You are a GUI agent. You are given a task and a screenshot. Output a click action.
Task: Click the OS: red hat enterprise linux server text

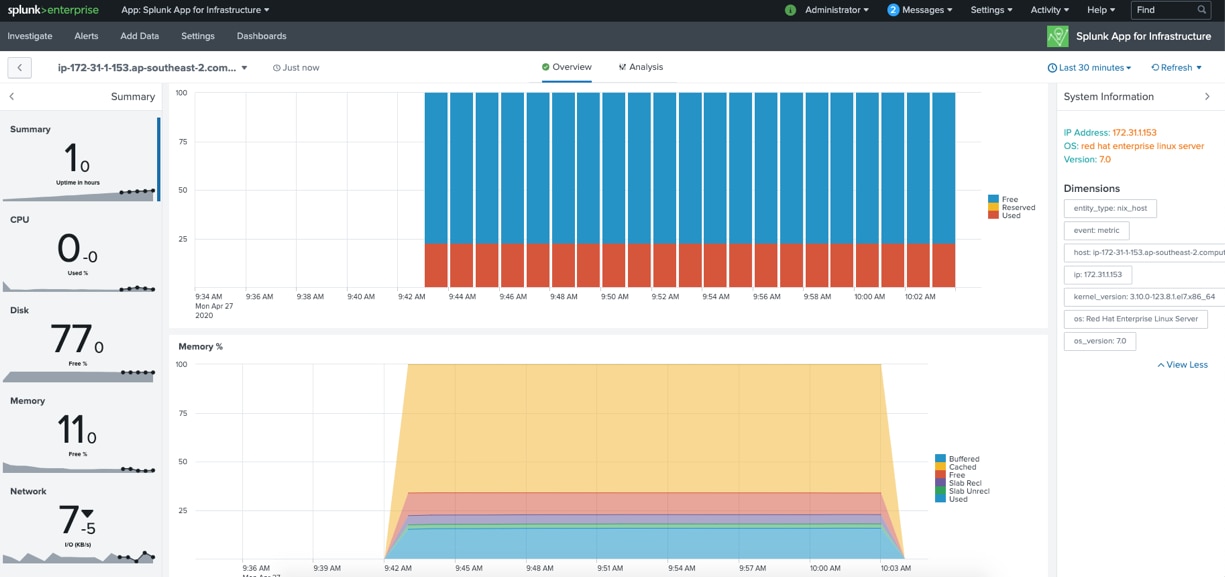pyautogui.click(x=1134, y=146)
